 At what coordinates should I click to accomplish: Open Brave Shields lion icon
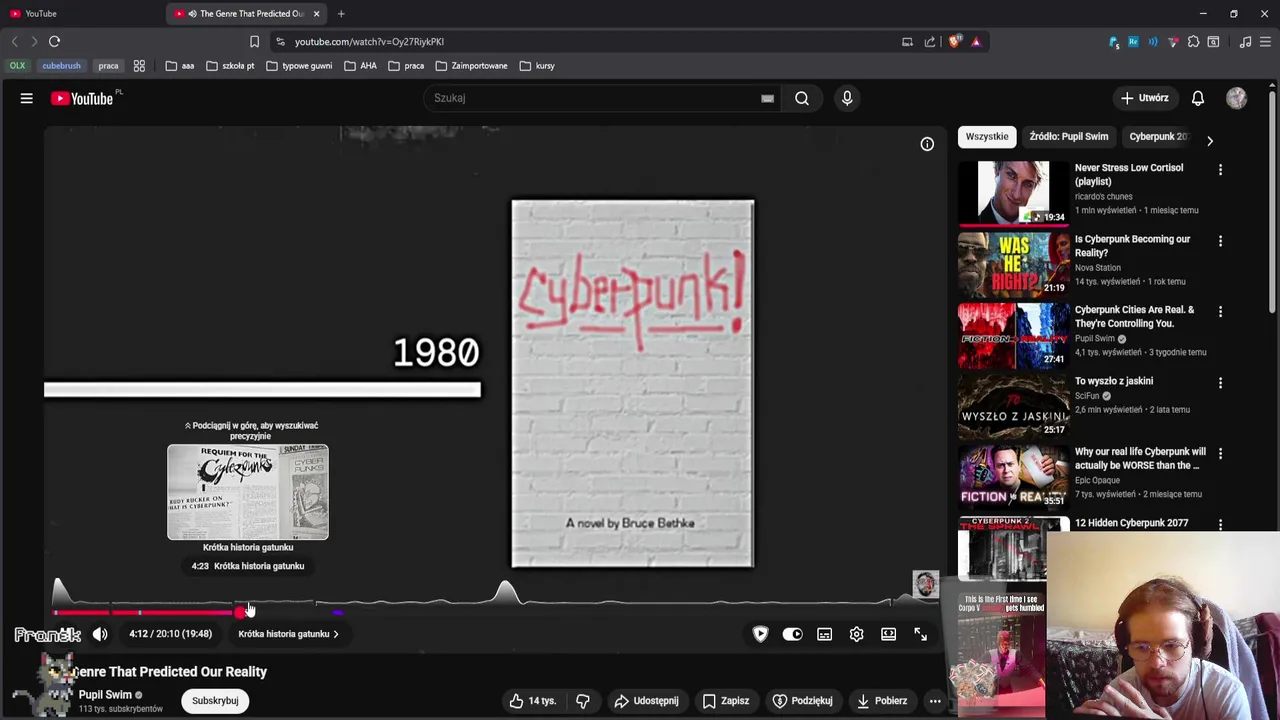pyautogui.click(x=955, y=42)
